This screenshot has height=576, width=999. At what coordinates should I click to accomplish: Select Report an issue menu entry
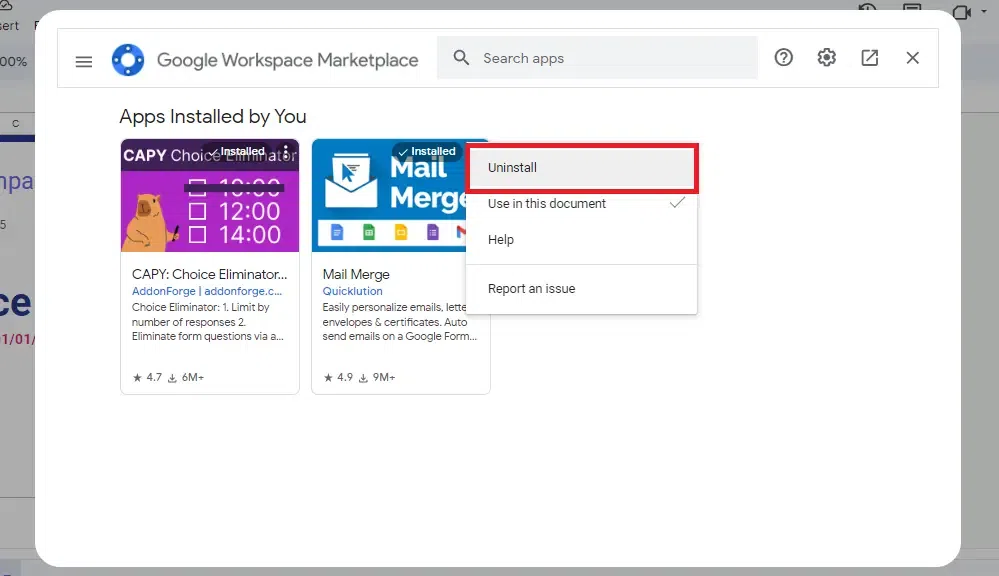coord(582,289)
